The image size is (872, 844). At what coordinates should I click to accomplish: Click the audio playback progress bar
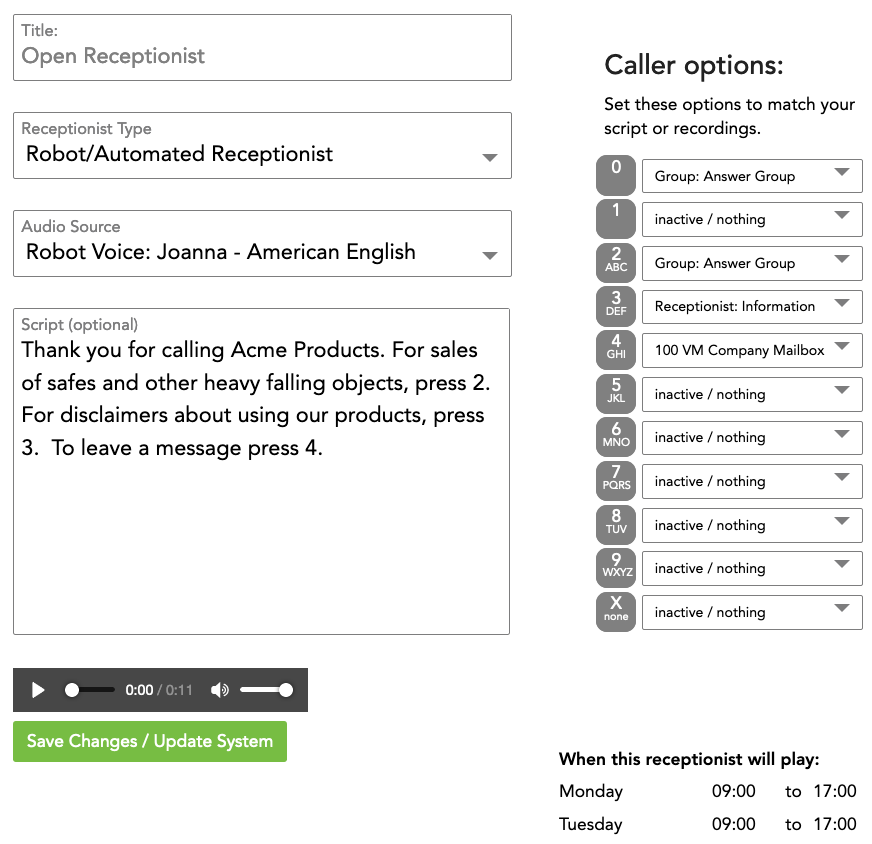tap(90, 690)
